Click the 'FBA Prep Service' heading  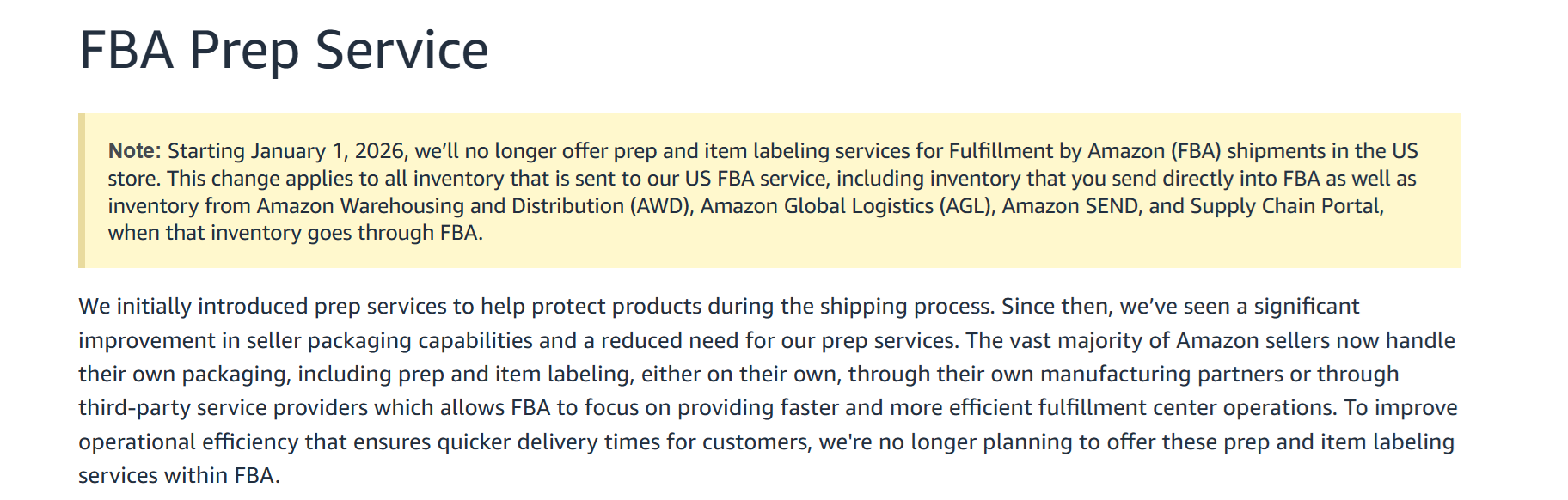tap(284, 50)
